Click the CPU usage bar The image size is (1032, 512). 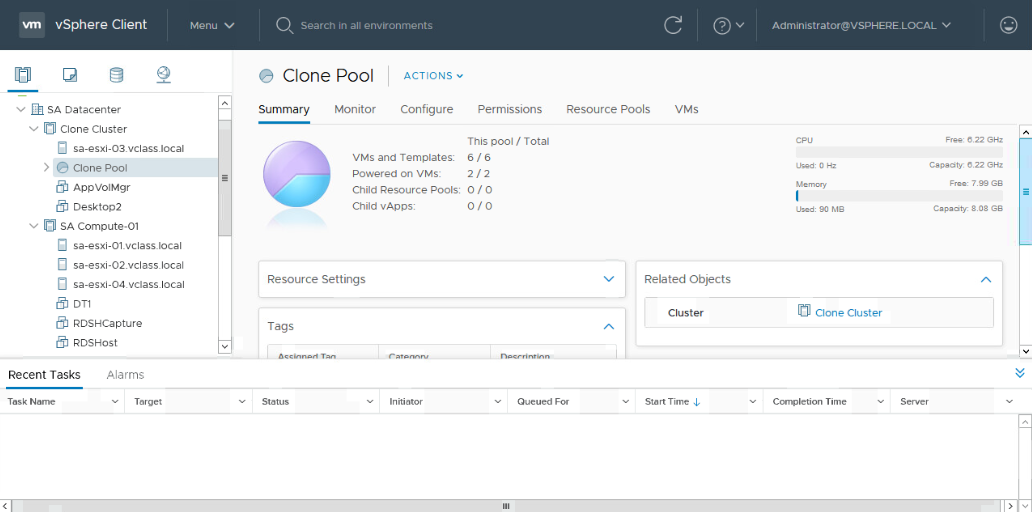point(899,152)
